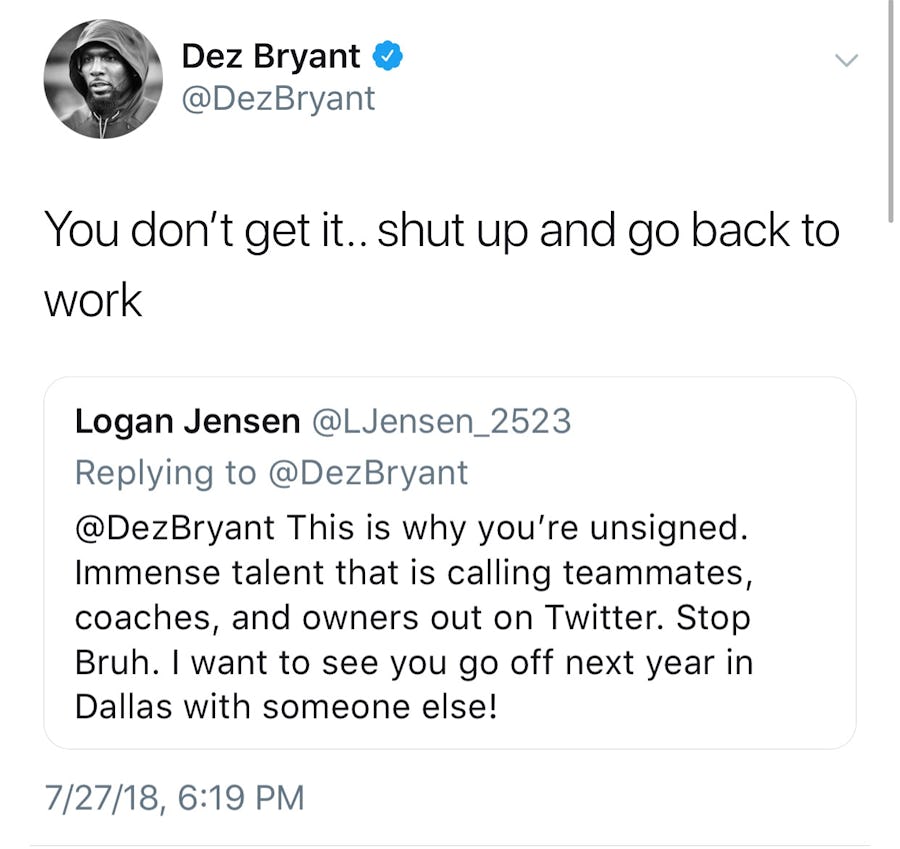900x849 pixels.
Task: Click the @DezBryant mention starting the quoted text
Action: 177,526
